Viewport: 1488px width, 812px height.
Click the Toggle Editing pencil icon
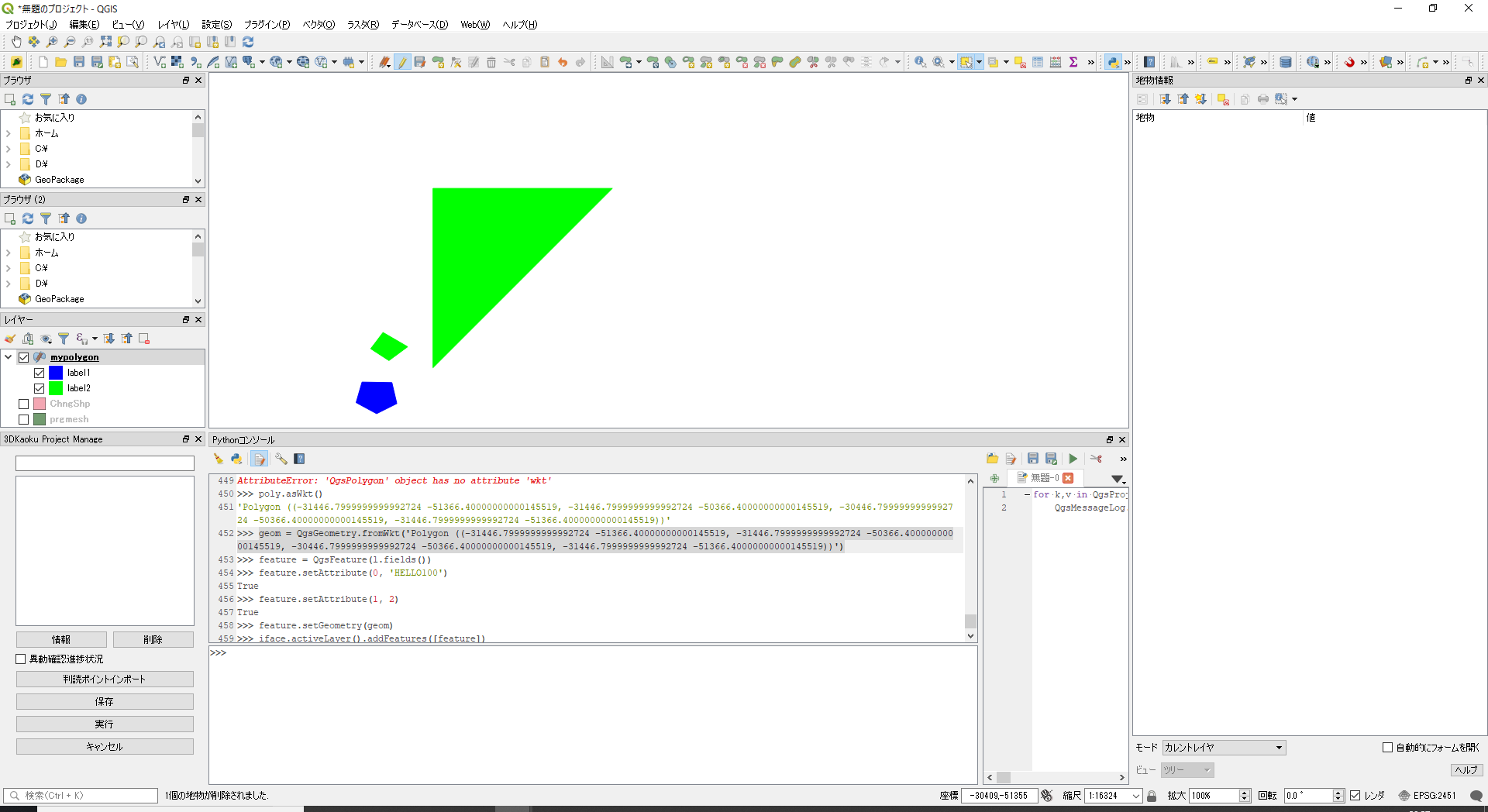coord(402,62)
